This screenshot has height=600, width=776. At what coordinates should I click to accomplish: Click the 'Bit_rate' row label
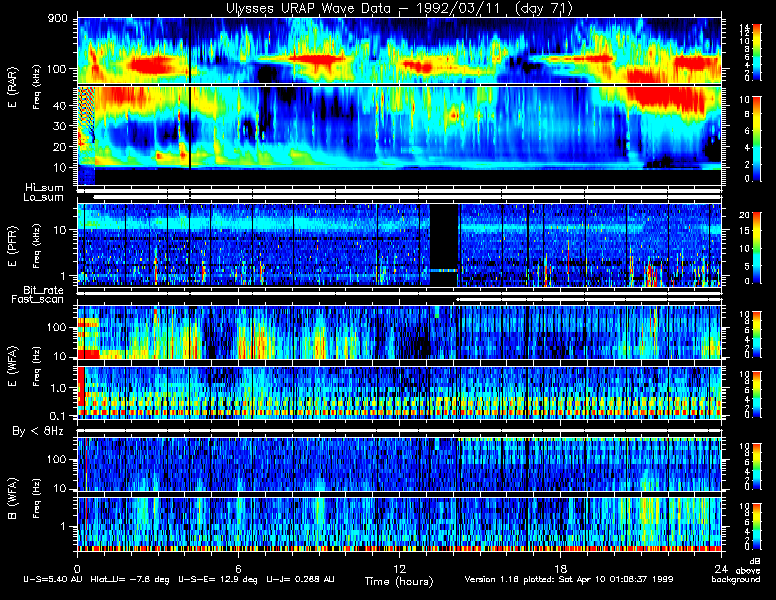pos(44,290)
